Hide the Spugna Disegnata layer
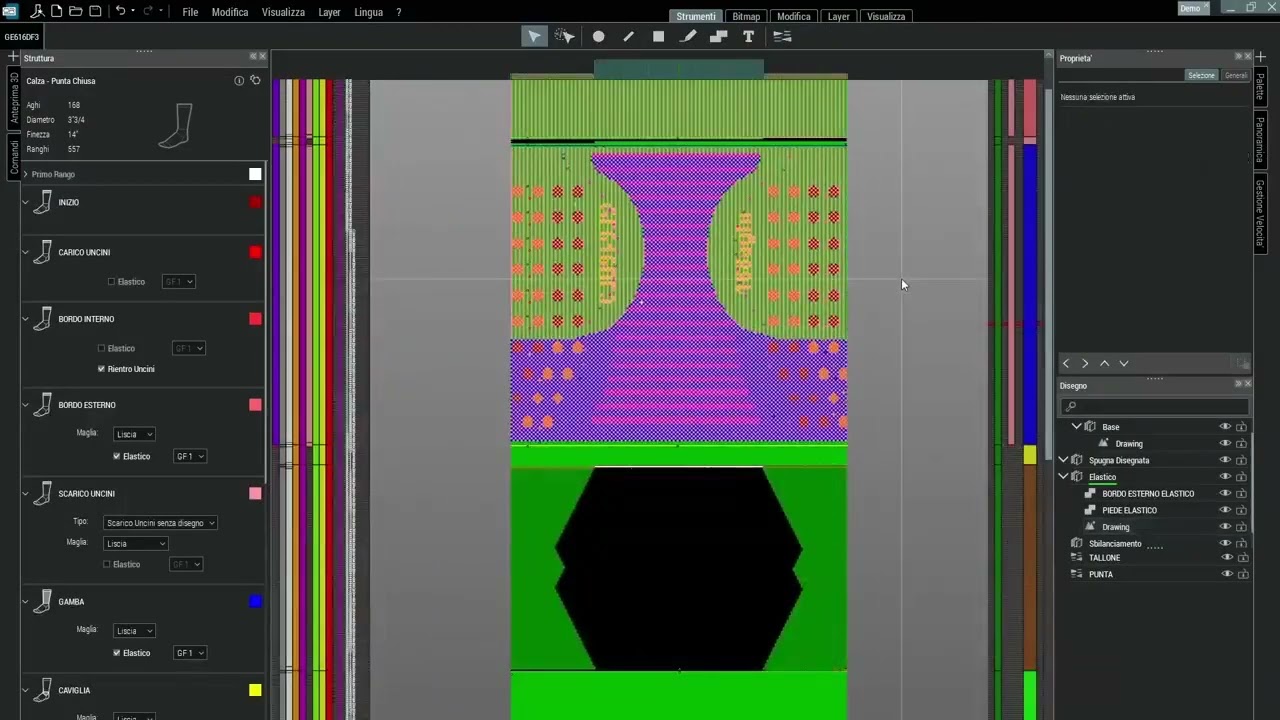 pyautogui.click(x=1225, y=460)
